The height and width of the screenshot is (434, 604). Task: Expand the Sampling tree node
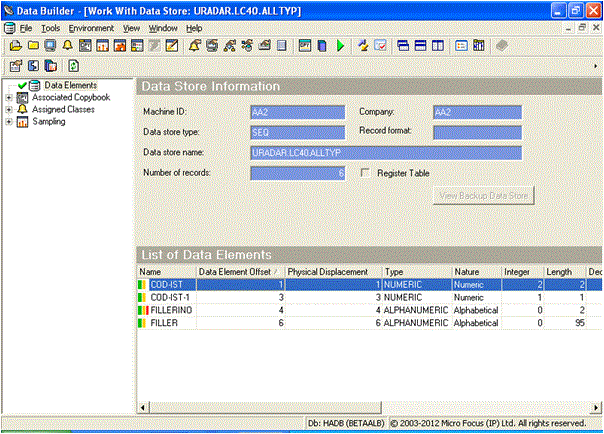tap(9, 122)
